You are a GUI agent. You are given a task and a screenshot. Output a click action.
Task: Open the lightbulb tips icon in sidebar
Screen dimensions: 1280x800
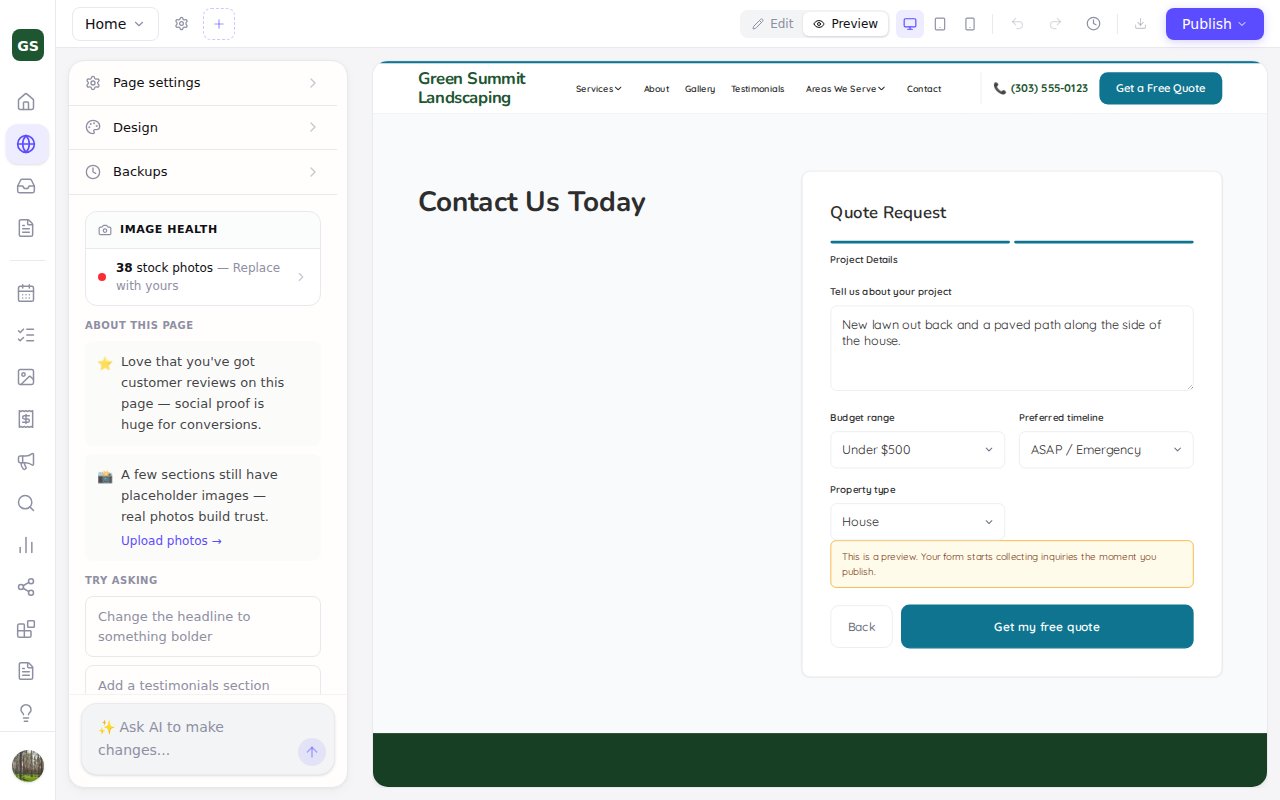click(x=27, y=713)
